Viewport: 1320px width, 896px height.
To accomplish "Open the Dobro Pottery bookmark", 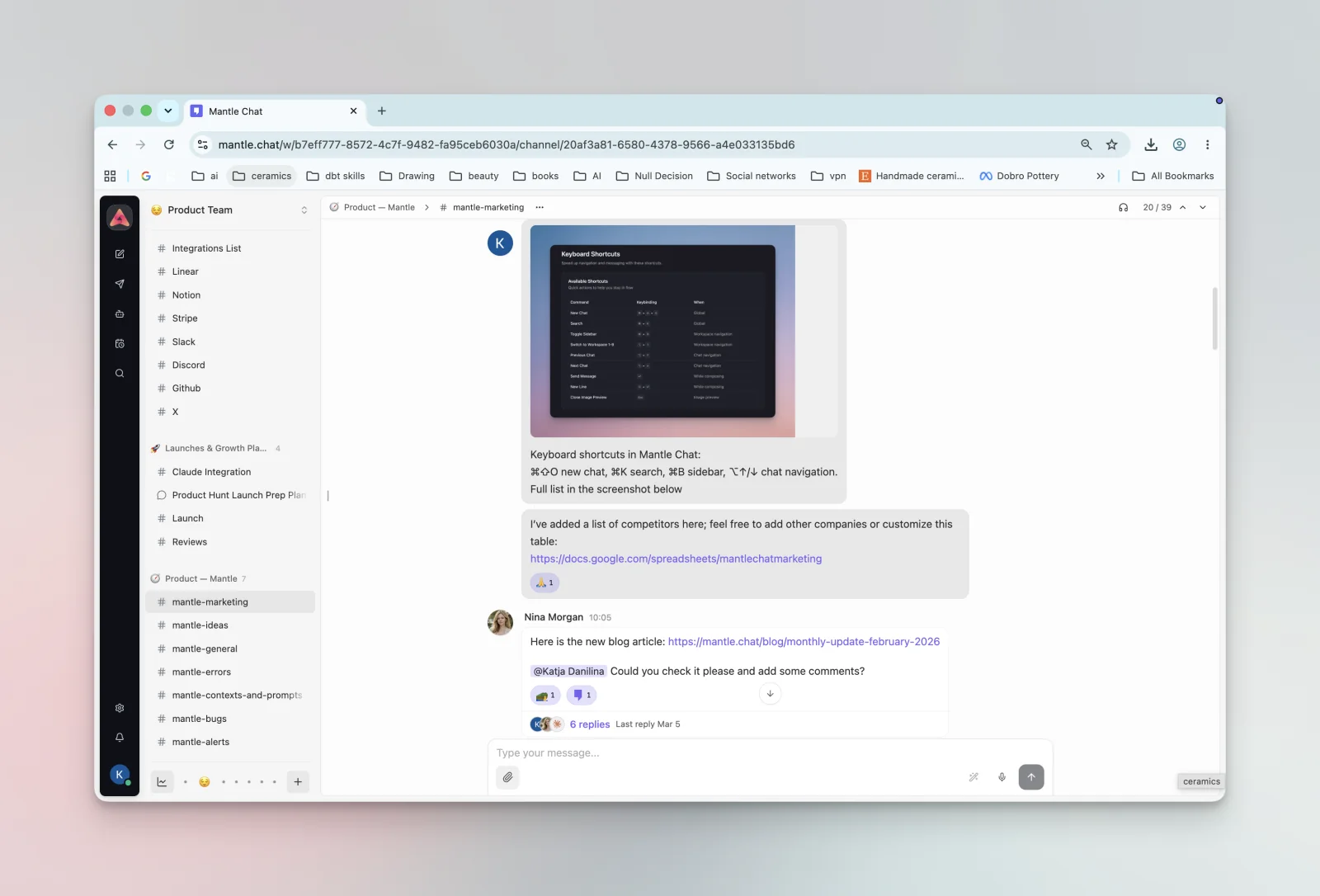I will [1019, 176].
